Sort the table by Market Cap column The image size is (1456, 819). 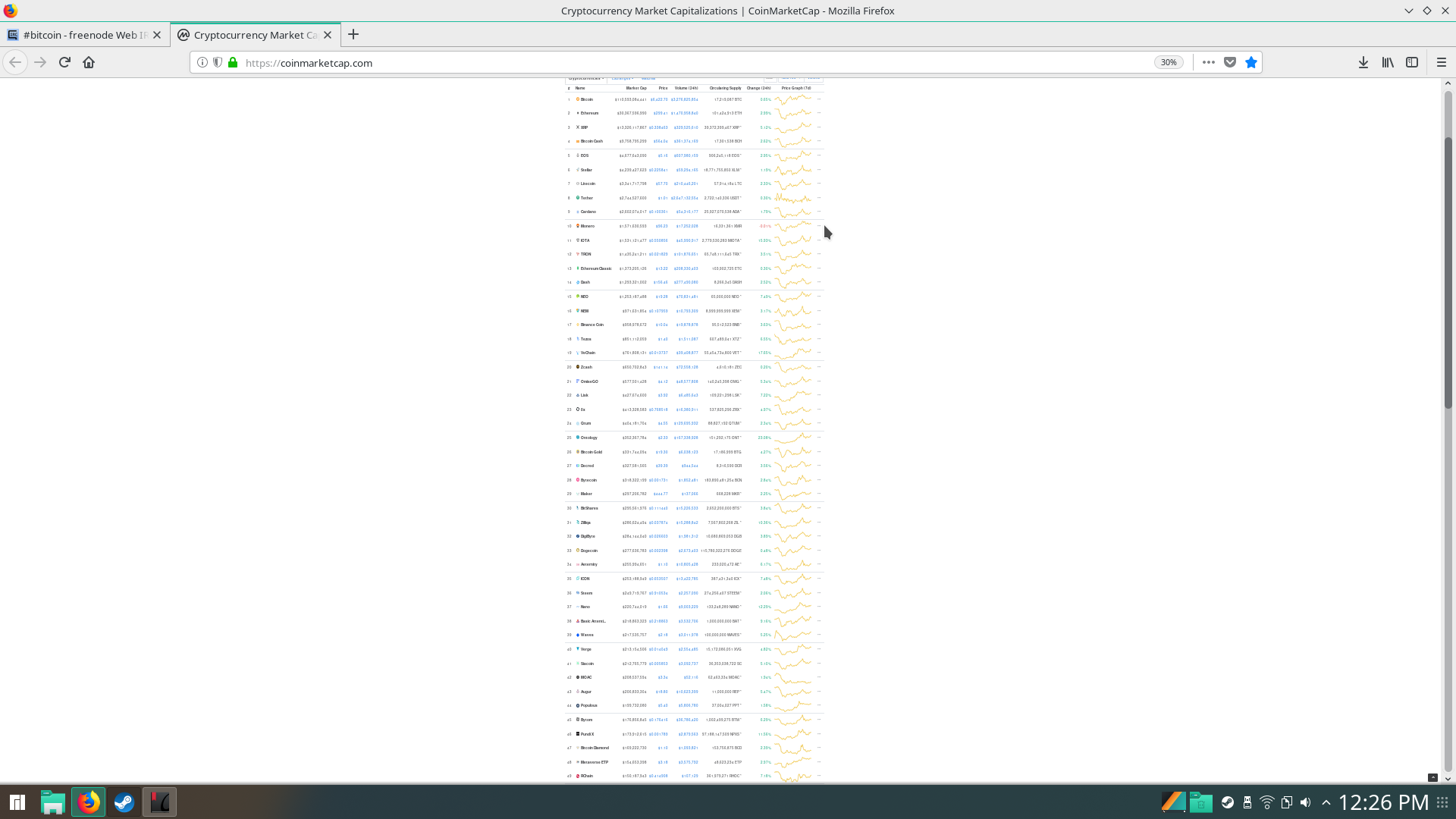click(x=636, y=88)
